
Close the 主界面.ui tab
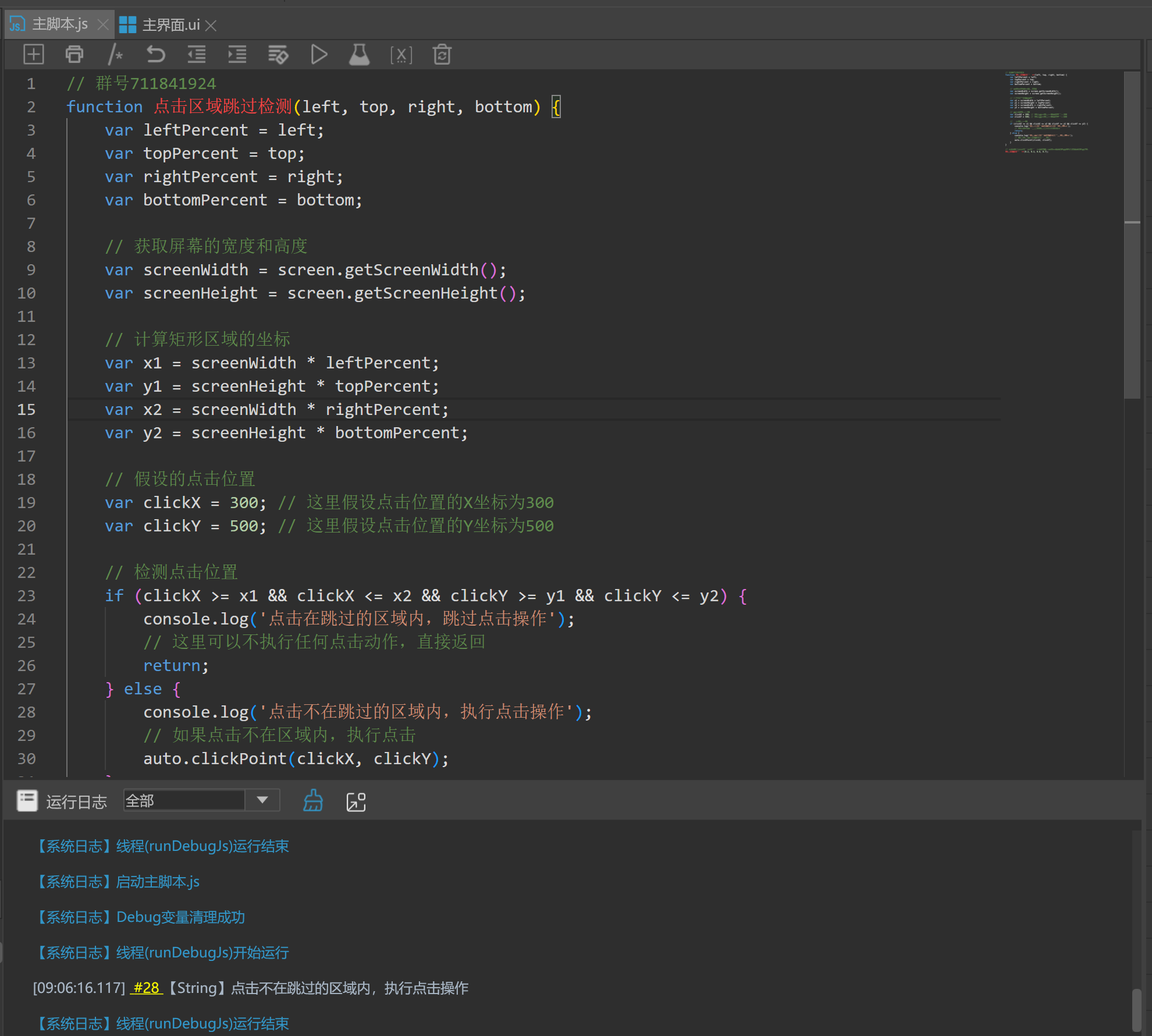pyautogui.click(x=211, y=26)
